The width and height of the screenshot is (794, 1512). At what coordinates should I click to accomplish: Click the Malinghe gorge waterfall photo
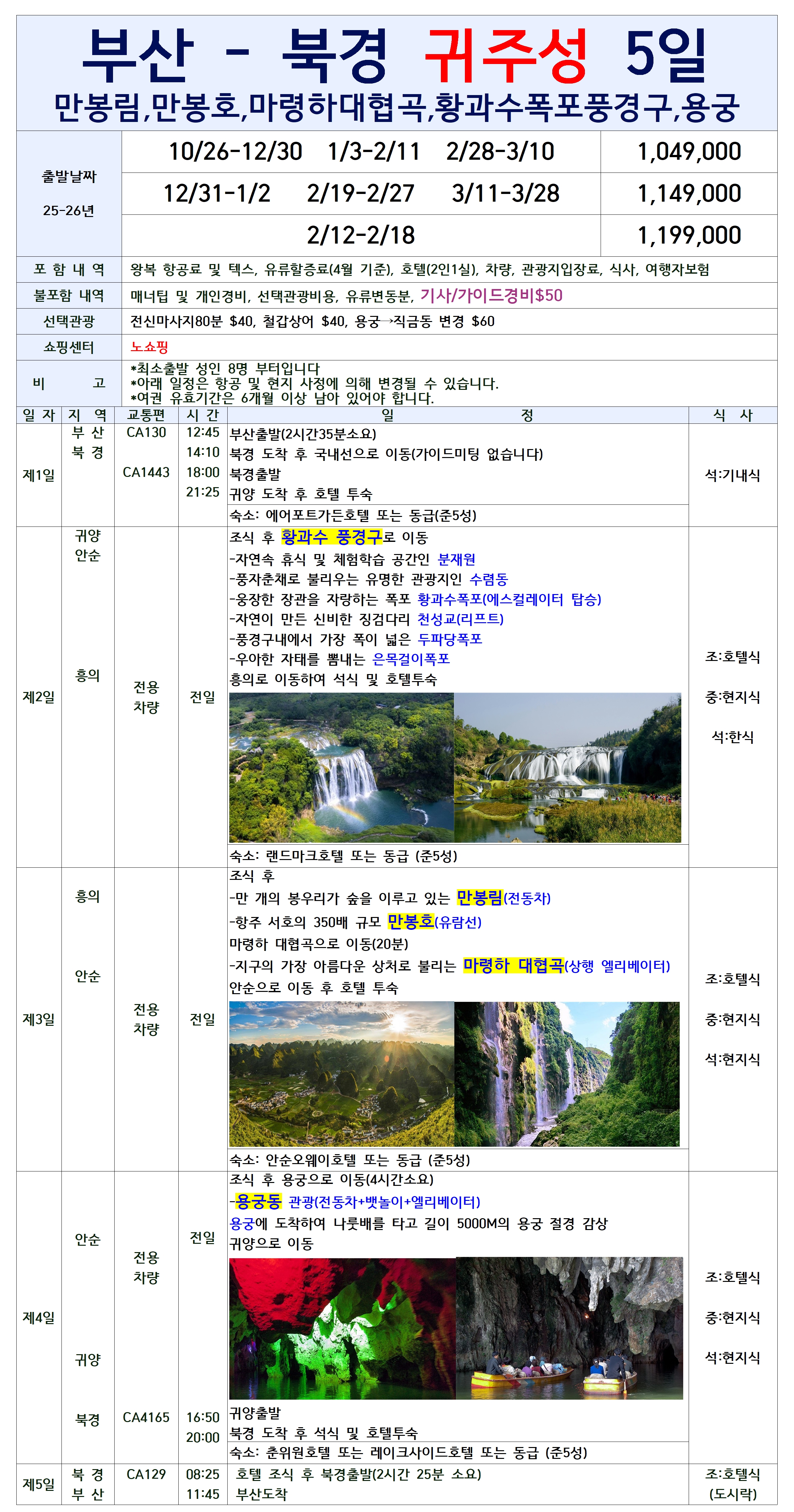pos(567,1074)
